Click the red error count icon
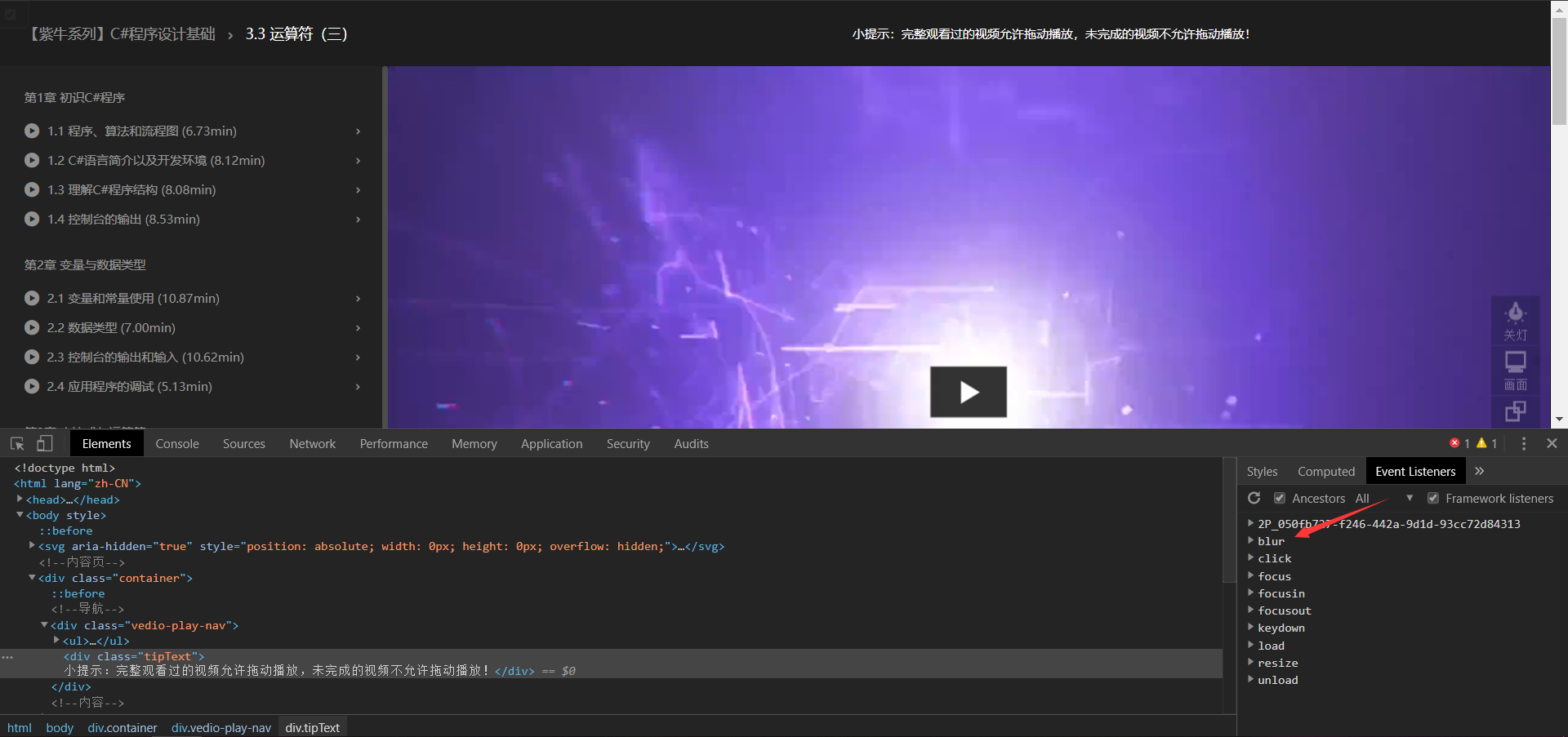The width and height of the screenshot is (1568, 737). tap(1454, 443)
